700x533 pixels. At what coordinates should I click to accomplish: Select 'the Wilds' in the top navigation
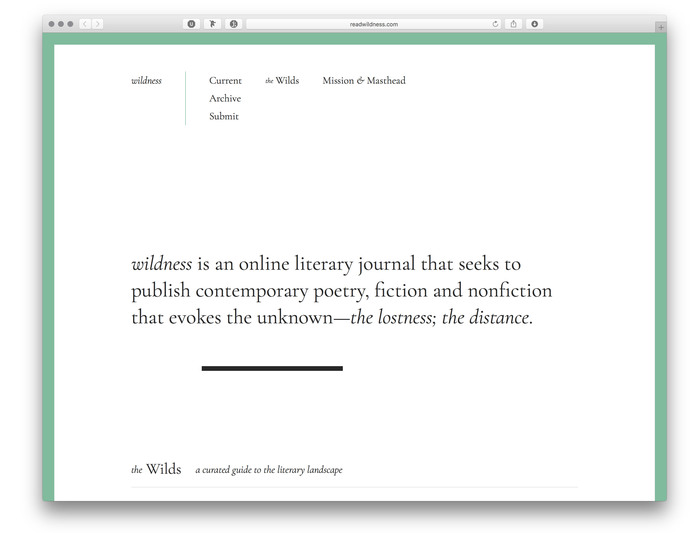[282, 81]
